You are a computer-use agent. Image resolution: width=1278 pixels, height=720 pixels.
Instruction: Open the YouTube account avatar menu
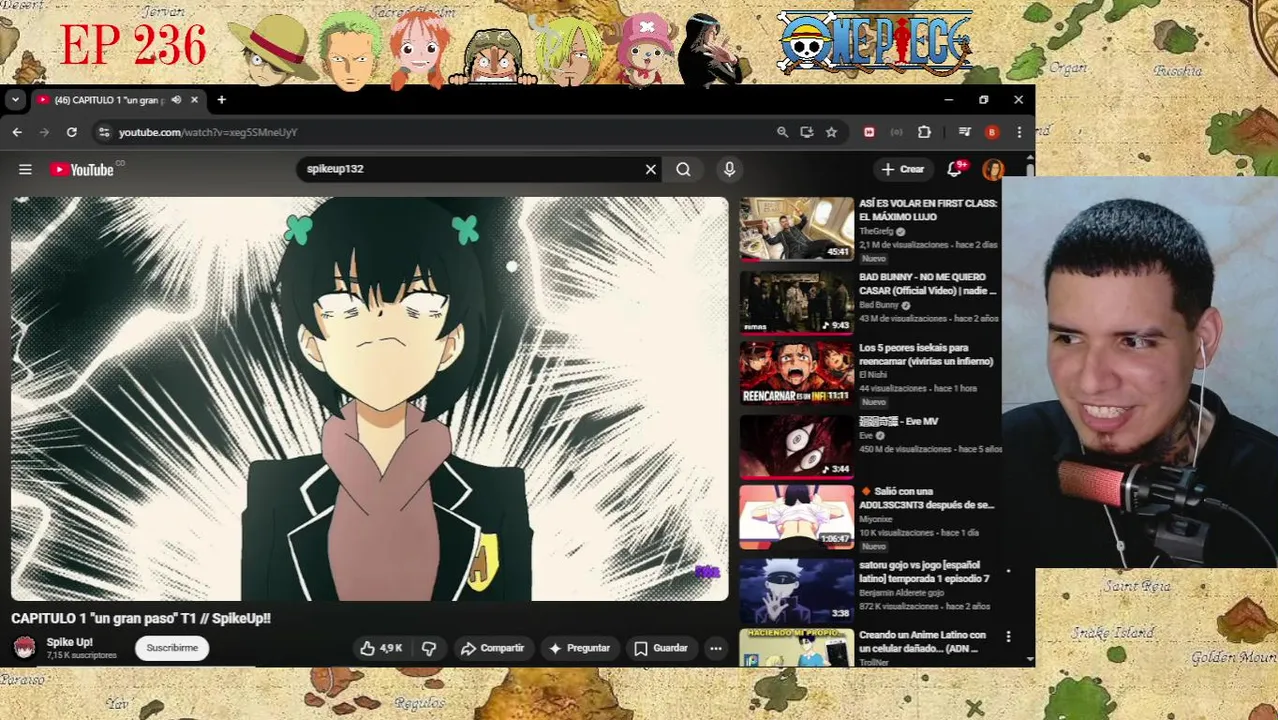(x=993, y=169)
